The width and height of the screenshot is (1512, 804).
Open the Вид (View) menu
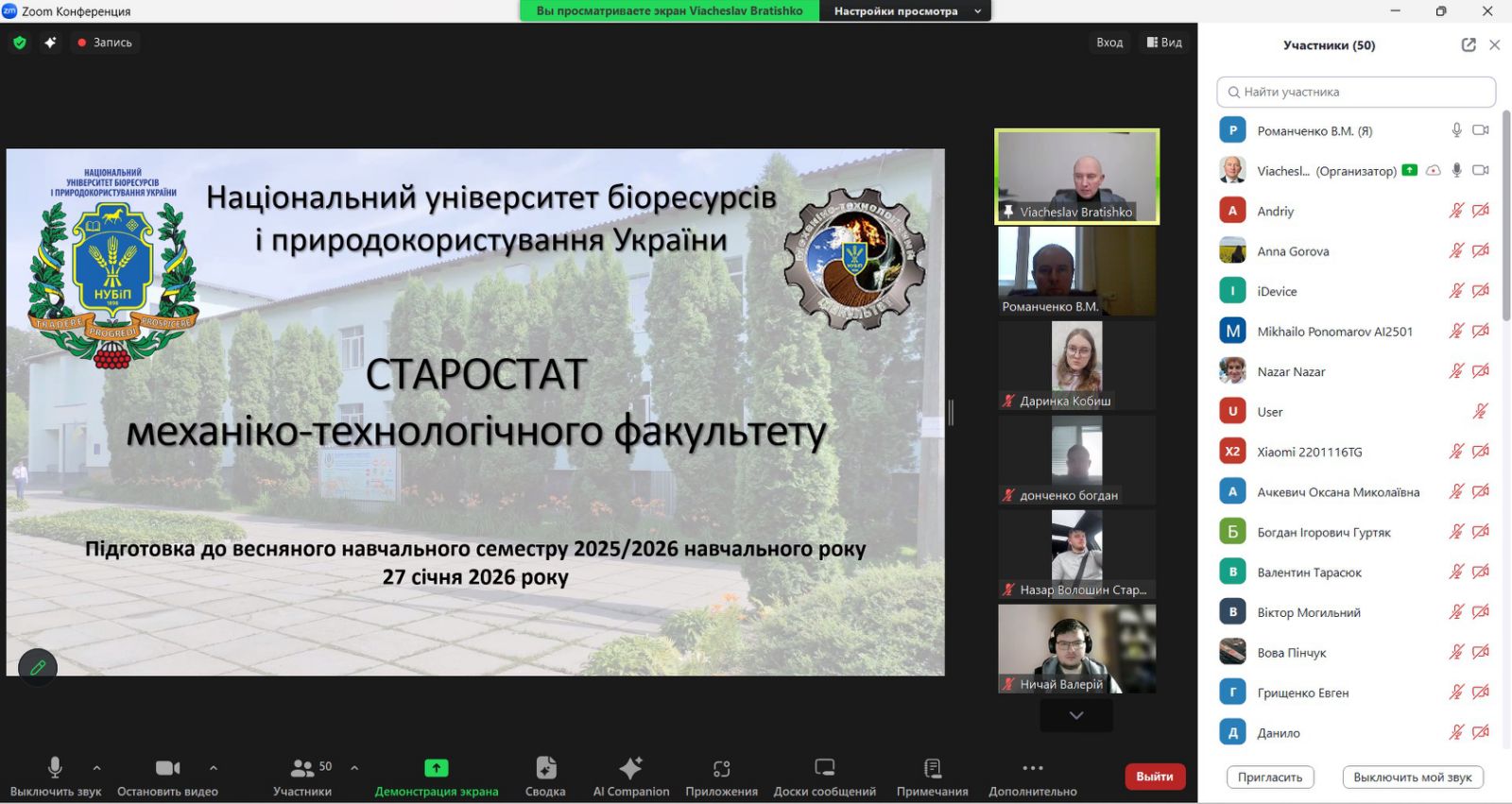(x=1164, y=43)
